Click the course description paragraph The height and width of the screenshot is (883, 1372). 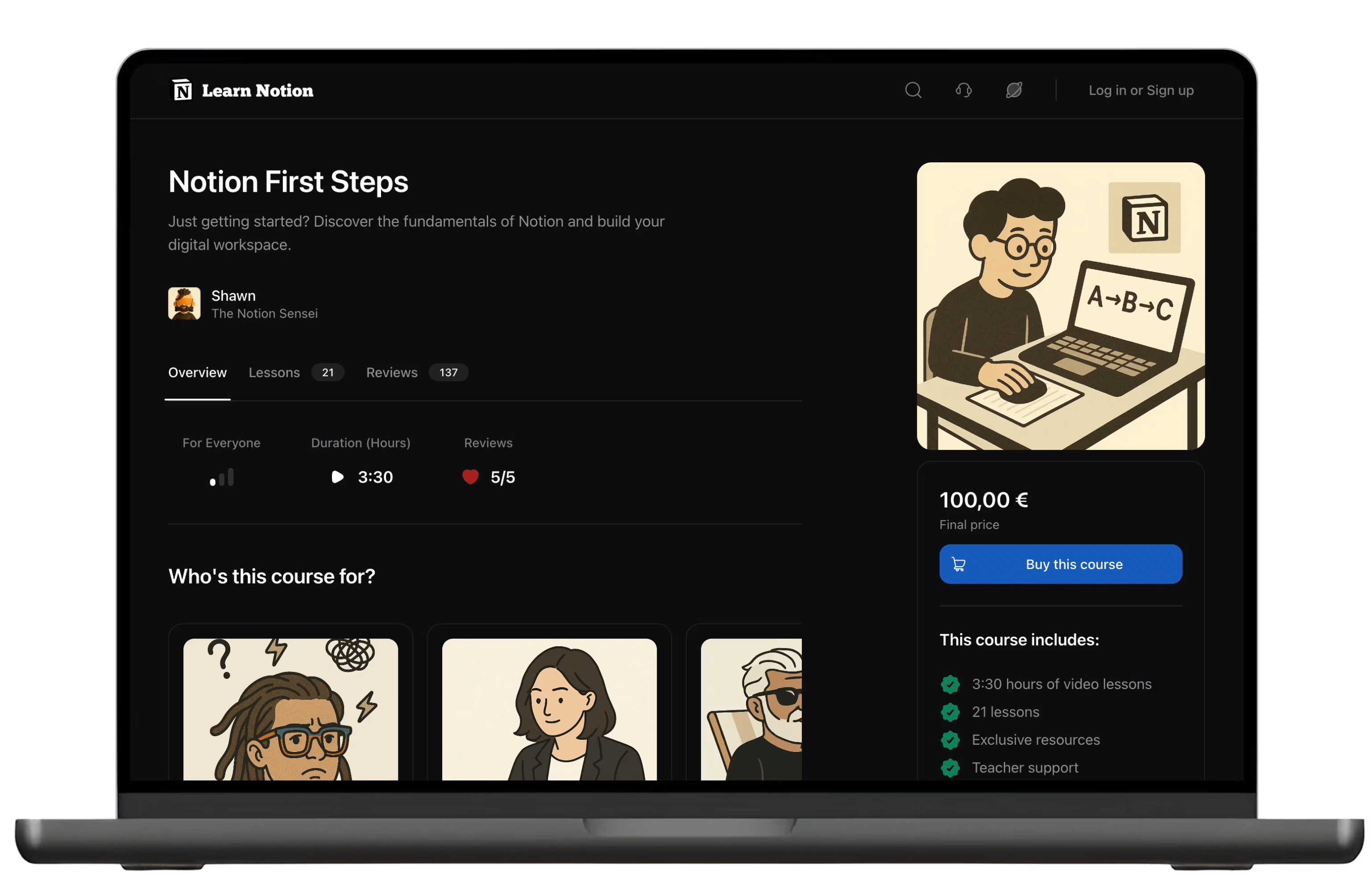(x=416, y=233)
